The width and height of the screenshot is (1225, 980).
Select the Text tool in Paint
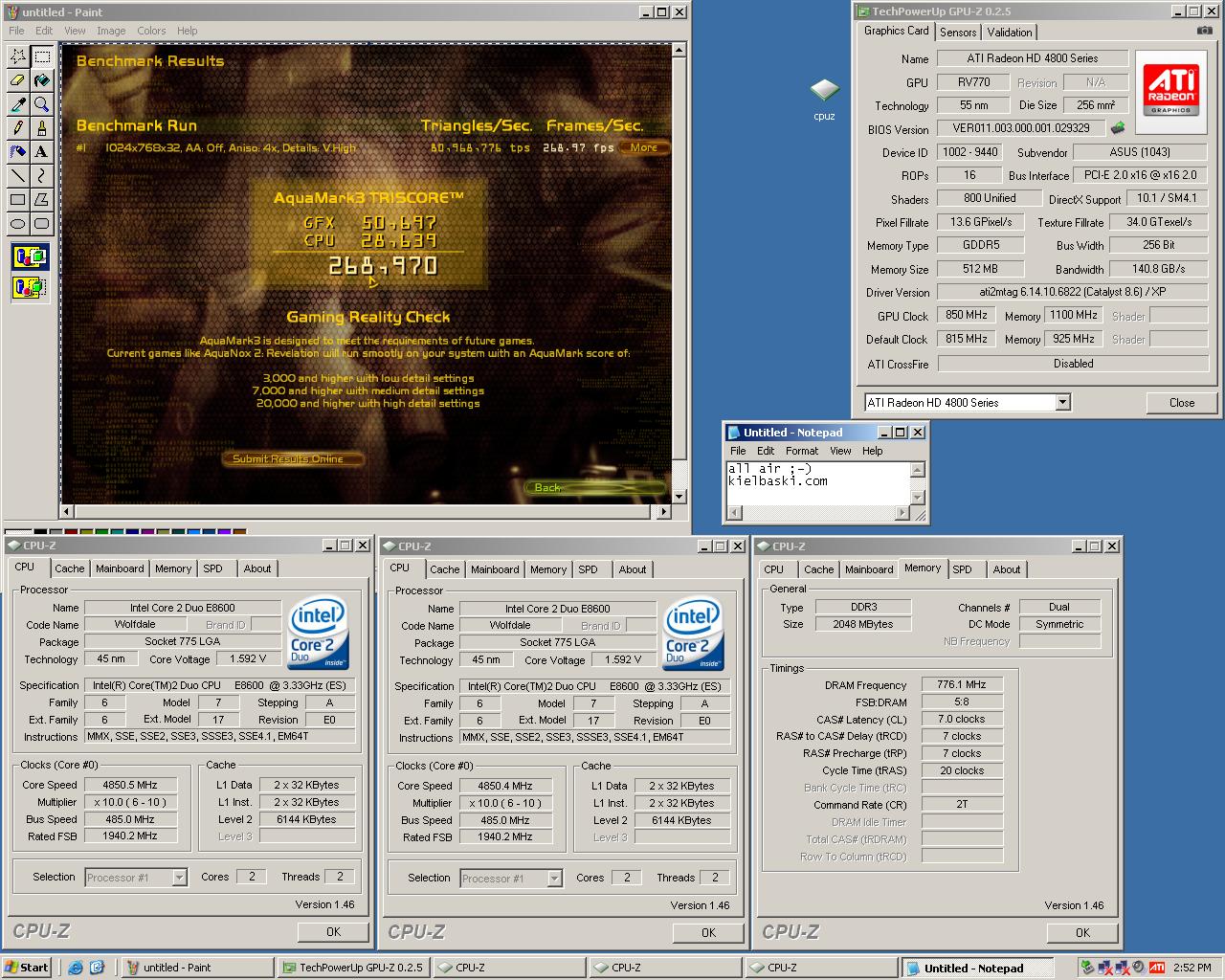coord(42,151)
